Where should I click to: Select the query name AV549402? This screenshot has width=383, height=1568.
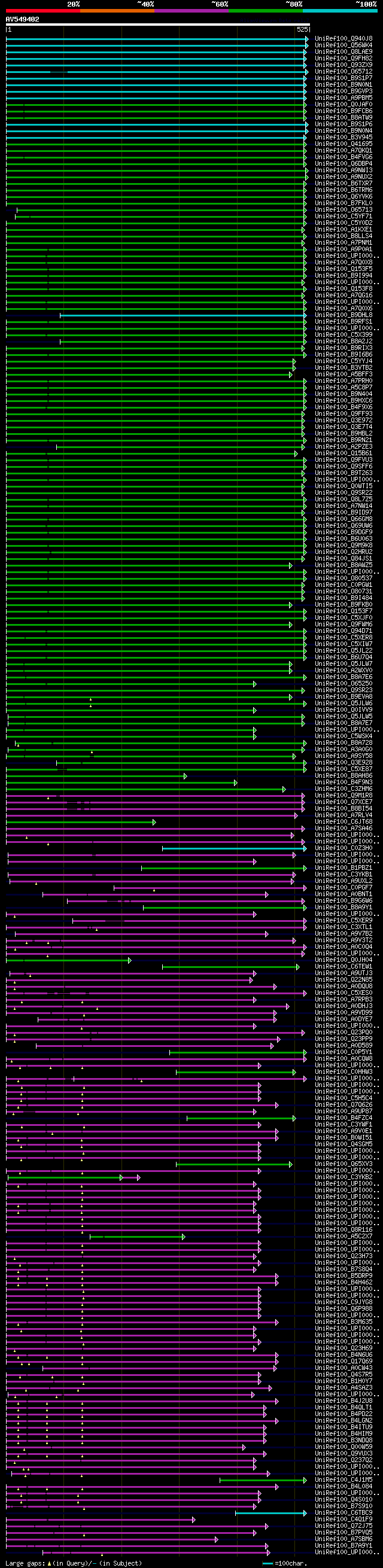point(23,20)
